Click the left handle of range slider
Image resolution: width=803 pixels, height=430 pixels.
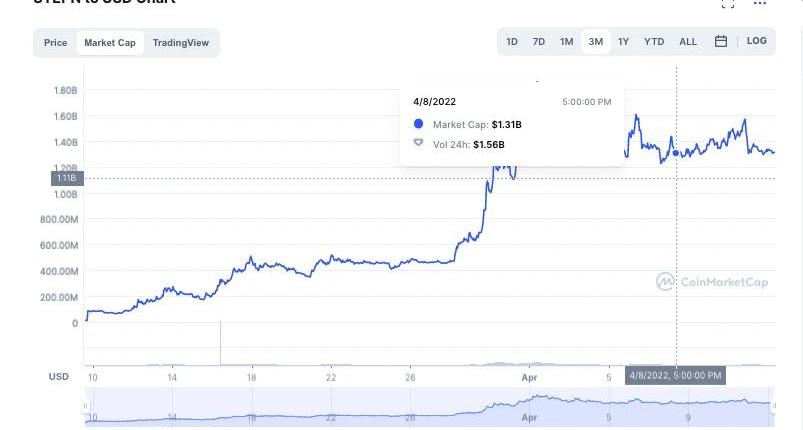(x=86, y=406)
